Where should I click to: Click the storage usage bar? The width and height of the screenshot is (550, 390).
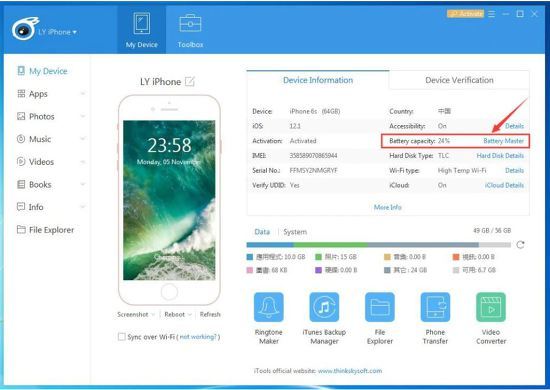click(378, 244)
